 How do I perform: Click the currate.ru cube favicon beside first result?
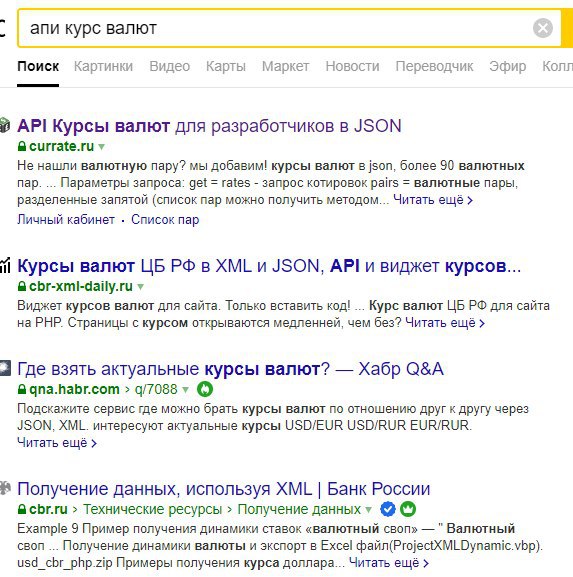[x=5, y=125]
